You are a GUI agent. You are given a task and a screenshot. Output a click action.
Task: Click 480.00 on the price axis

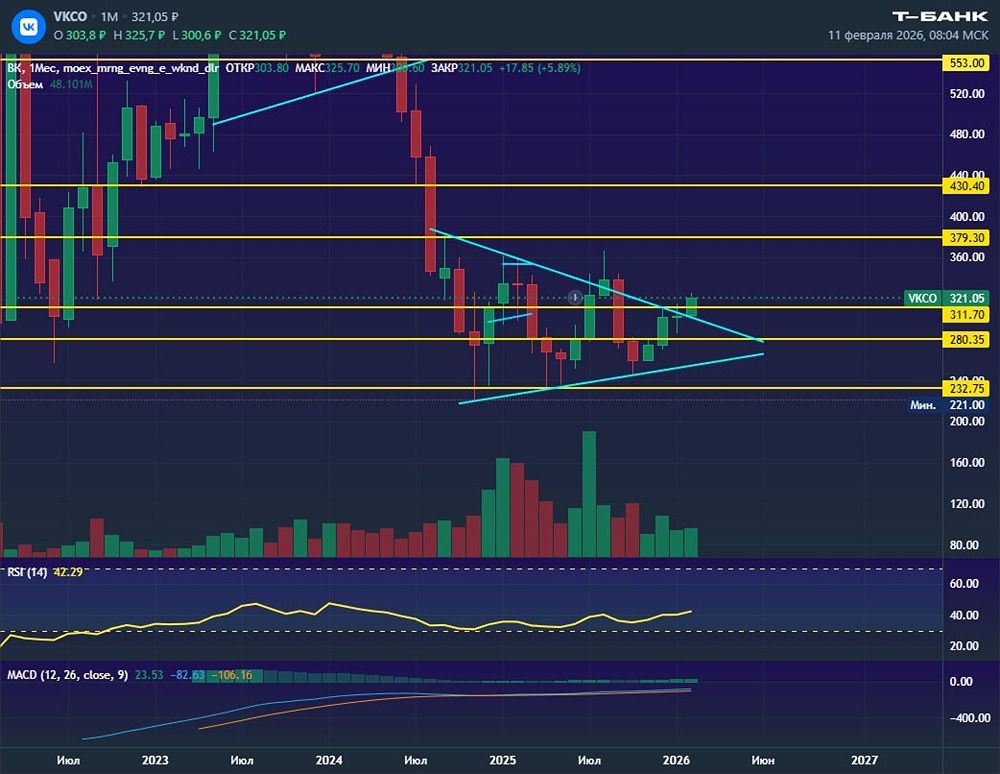coord(967,135)
